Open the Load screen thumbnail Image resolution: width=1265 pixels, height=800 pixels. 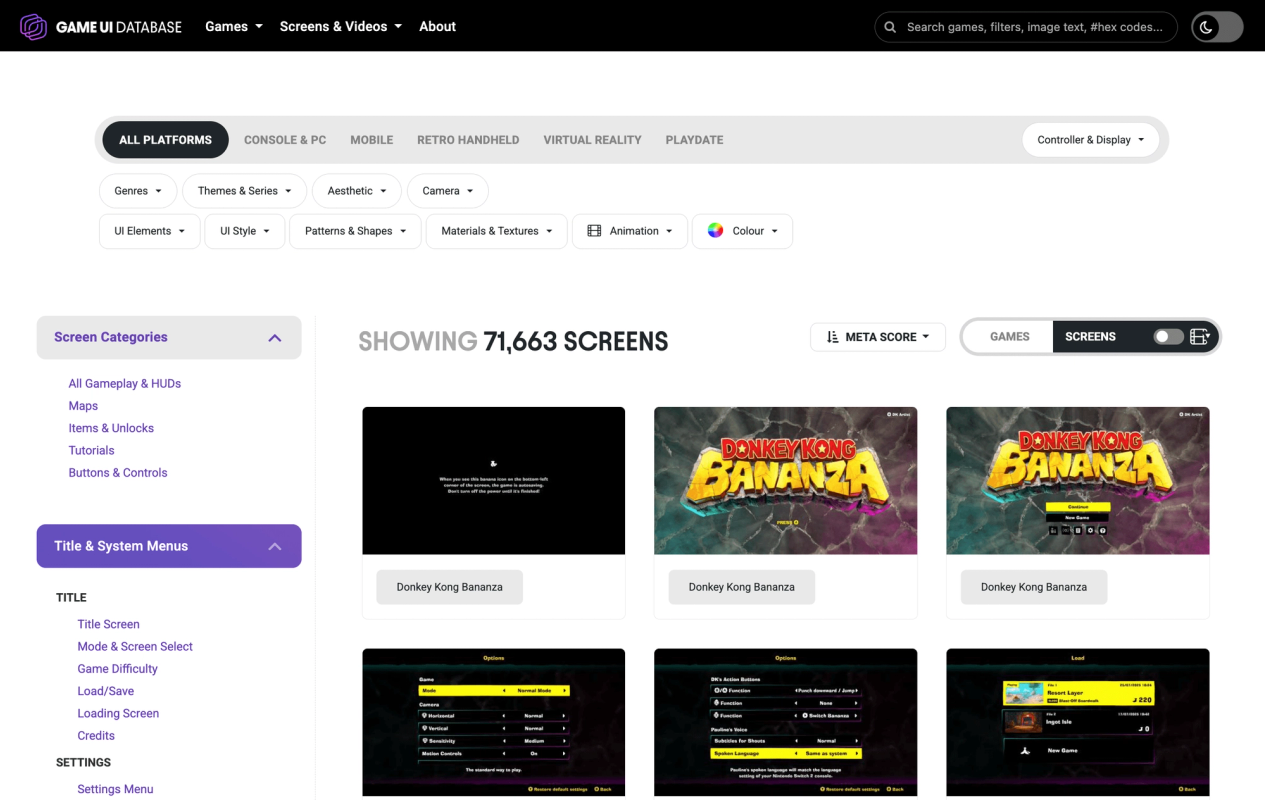pos(1078,722)
